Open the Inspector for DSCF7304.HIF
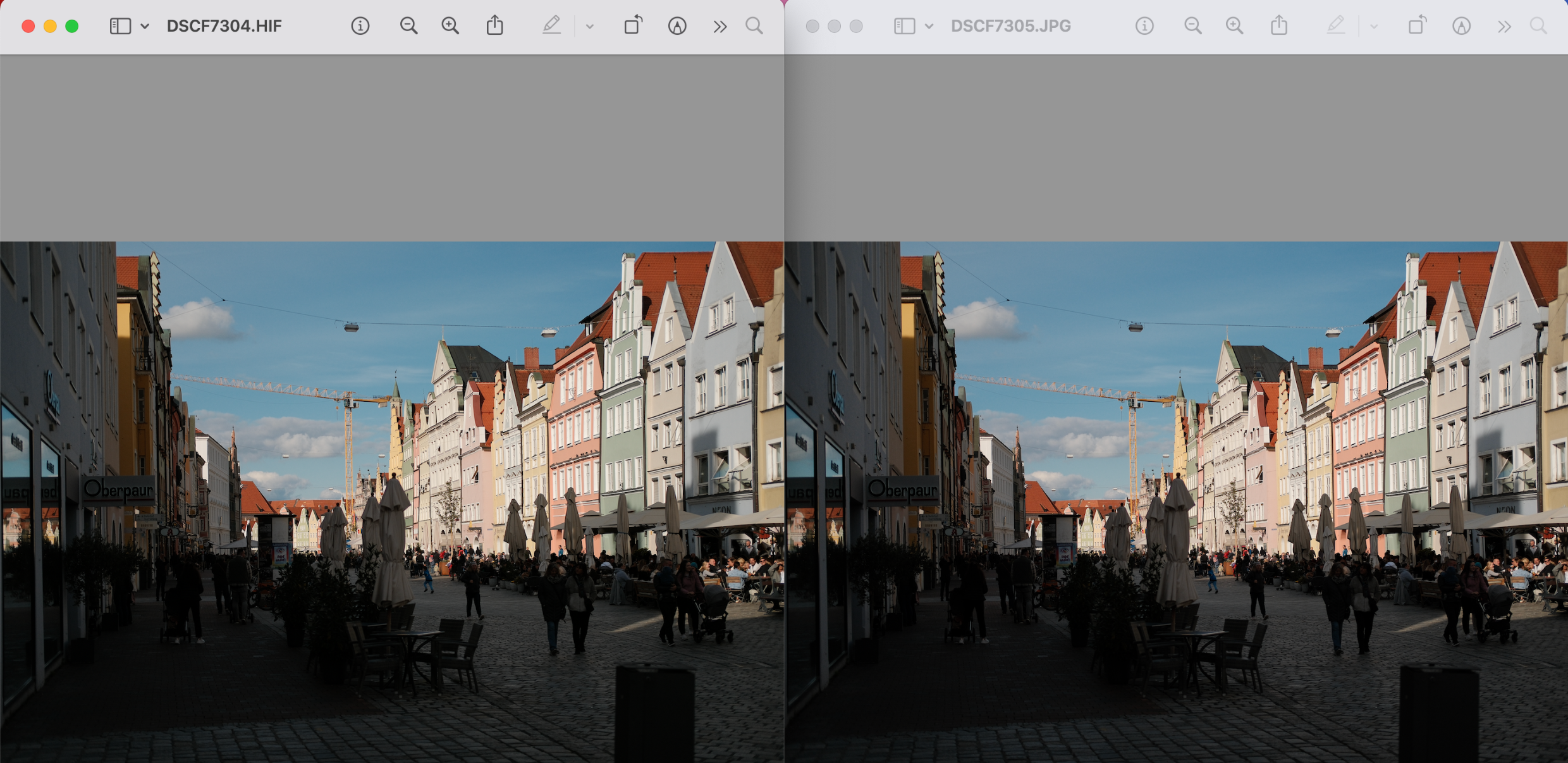This screenshot has height=763, width=1568. [x=361, y=25]
